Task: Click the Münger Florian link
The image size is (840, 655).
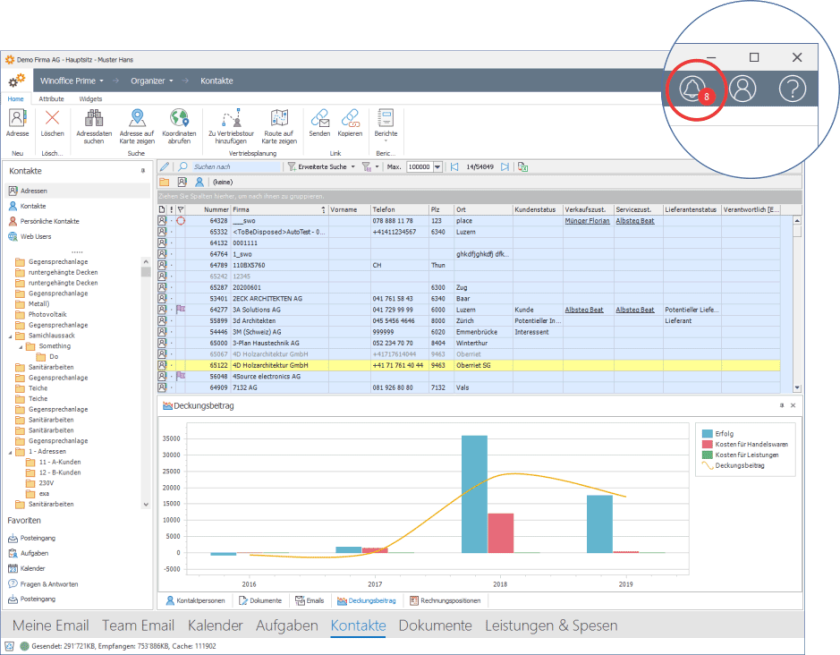Action: (x=587, y=221)
